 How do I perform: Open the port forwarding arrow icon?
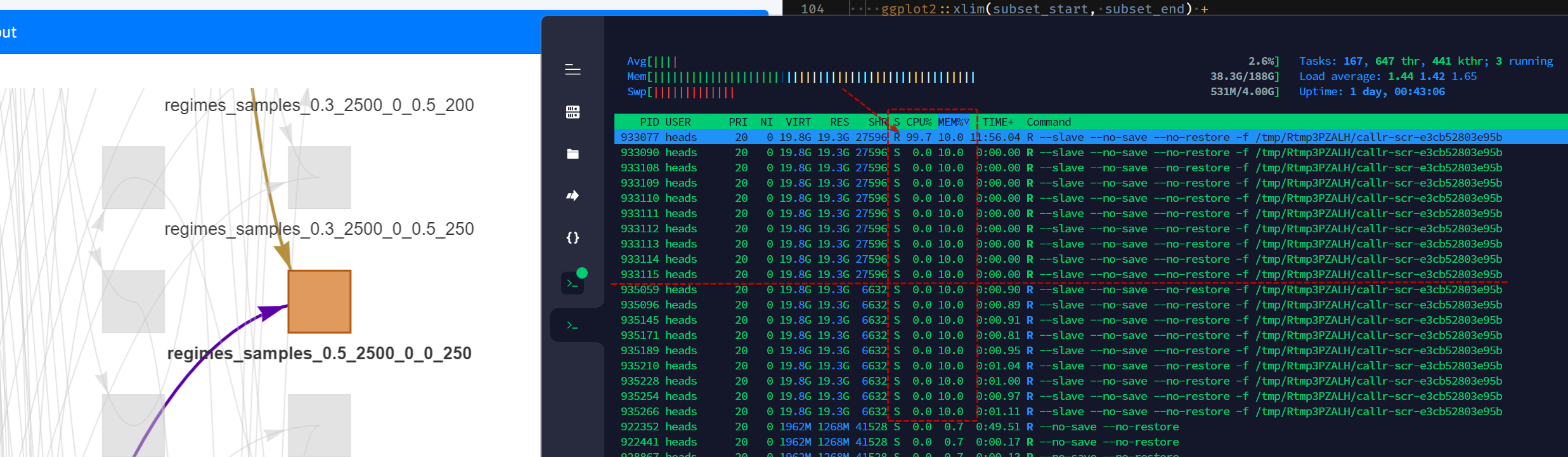573,195
